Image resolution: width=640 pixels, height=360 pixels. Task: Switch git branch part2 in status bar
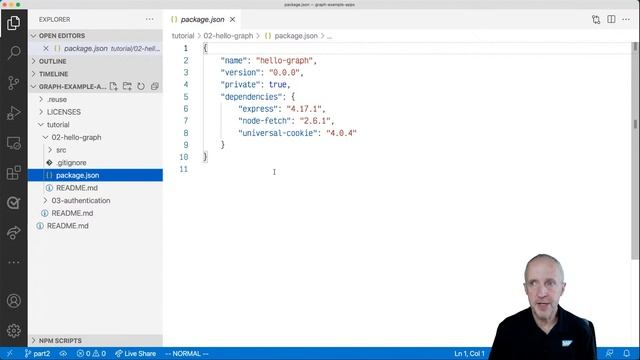pos(37,353)
